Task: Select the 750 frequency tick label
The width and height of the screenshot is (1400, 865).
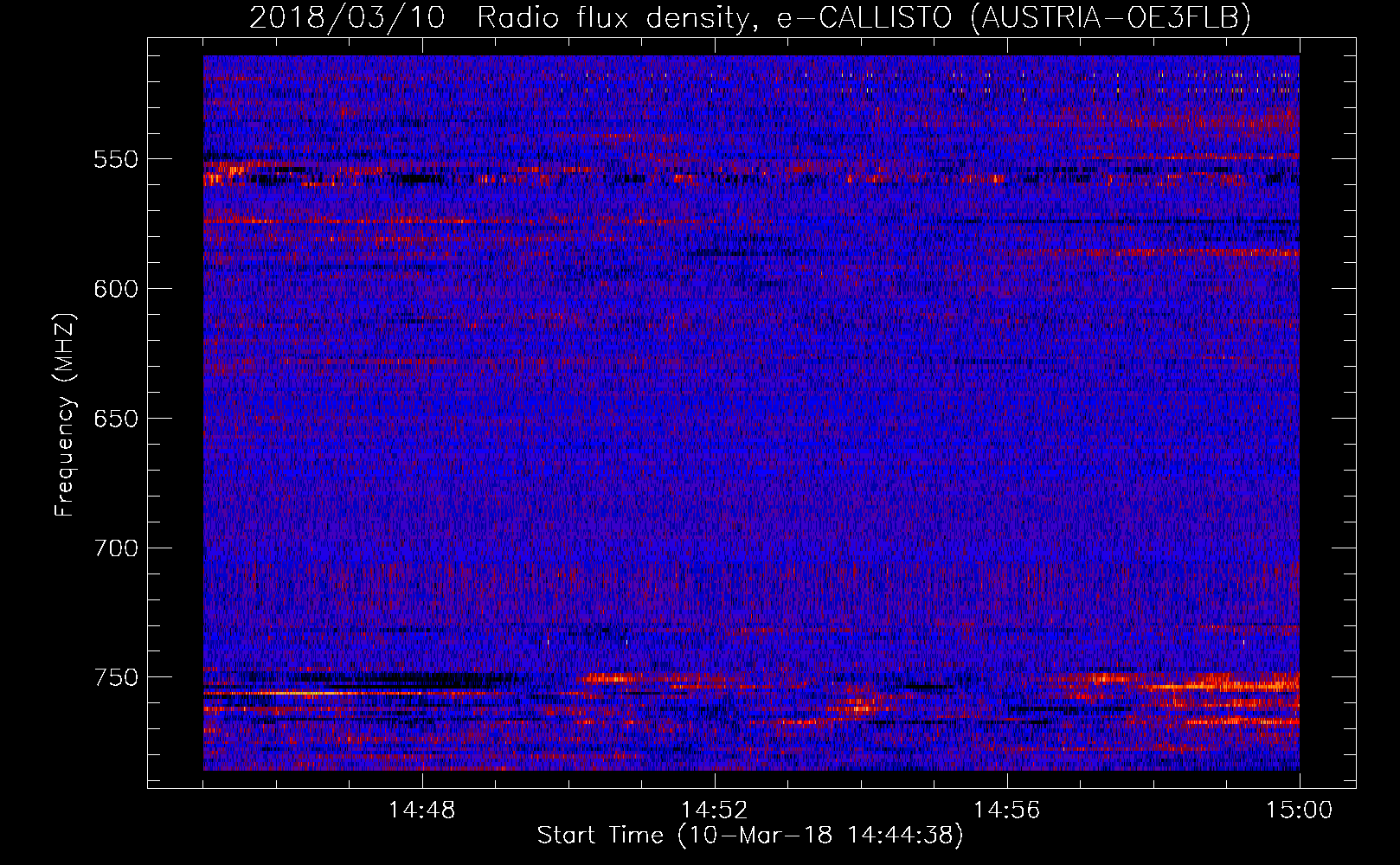Action: (116, 677)
